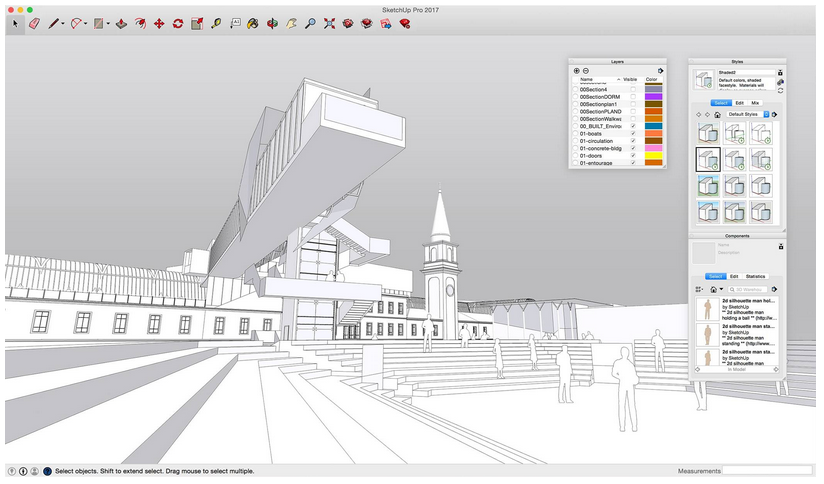This screenshot has width=824, height=484.
Task: Enable visibility for 00Section4 layer
Action: pos(633,89)
